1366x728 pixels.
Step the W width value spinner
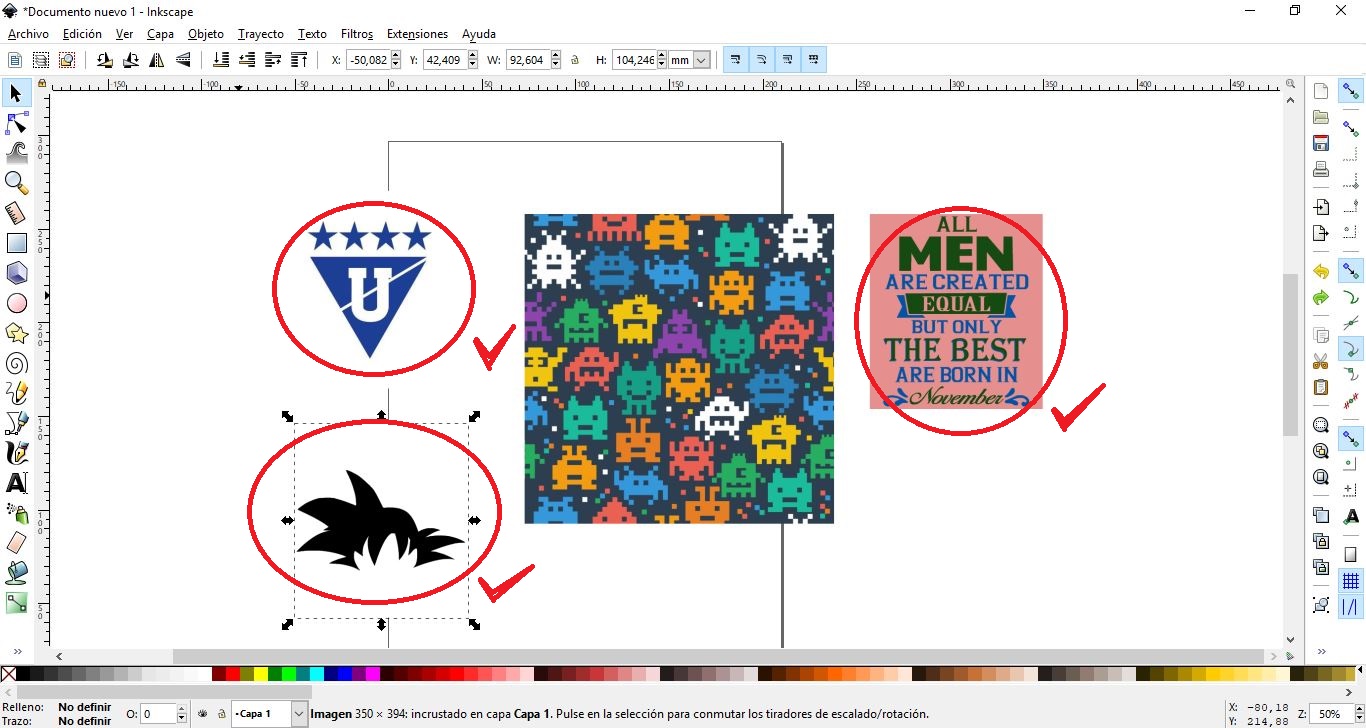(x=555, y=60)
